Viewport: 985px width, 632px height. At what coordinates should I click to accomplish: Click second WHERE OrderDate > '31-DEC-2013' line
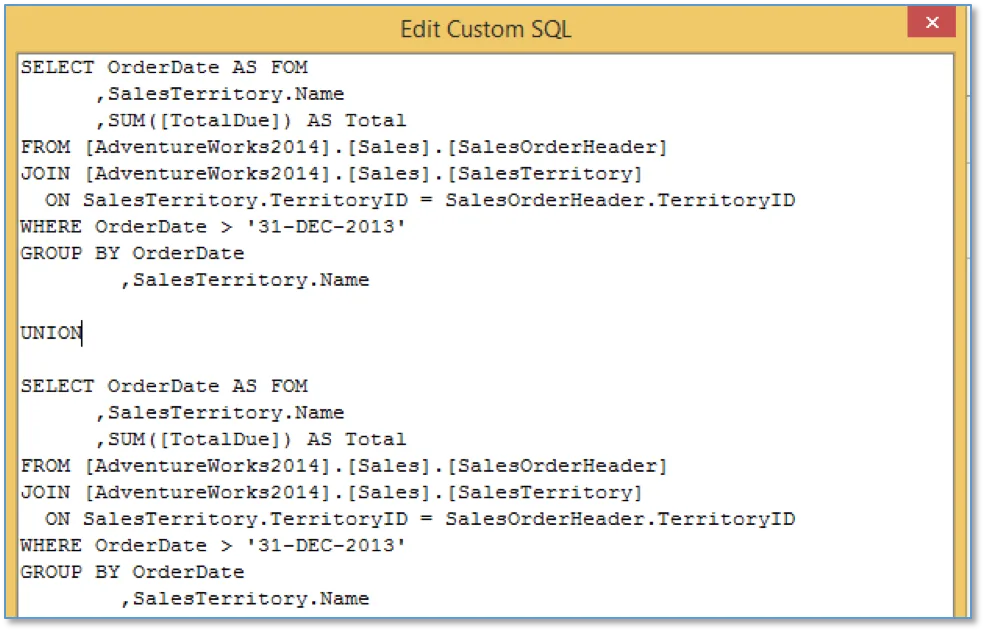(x=213, y=545)
